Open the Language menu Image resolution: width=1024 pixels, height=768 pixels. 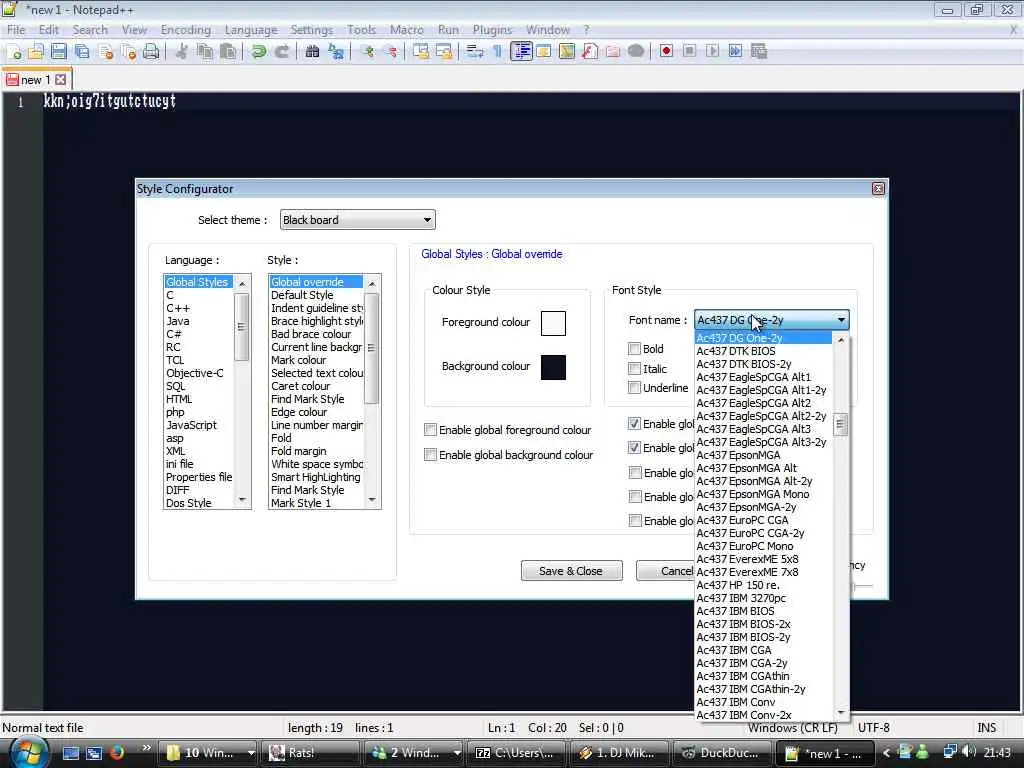coord(251,30)
